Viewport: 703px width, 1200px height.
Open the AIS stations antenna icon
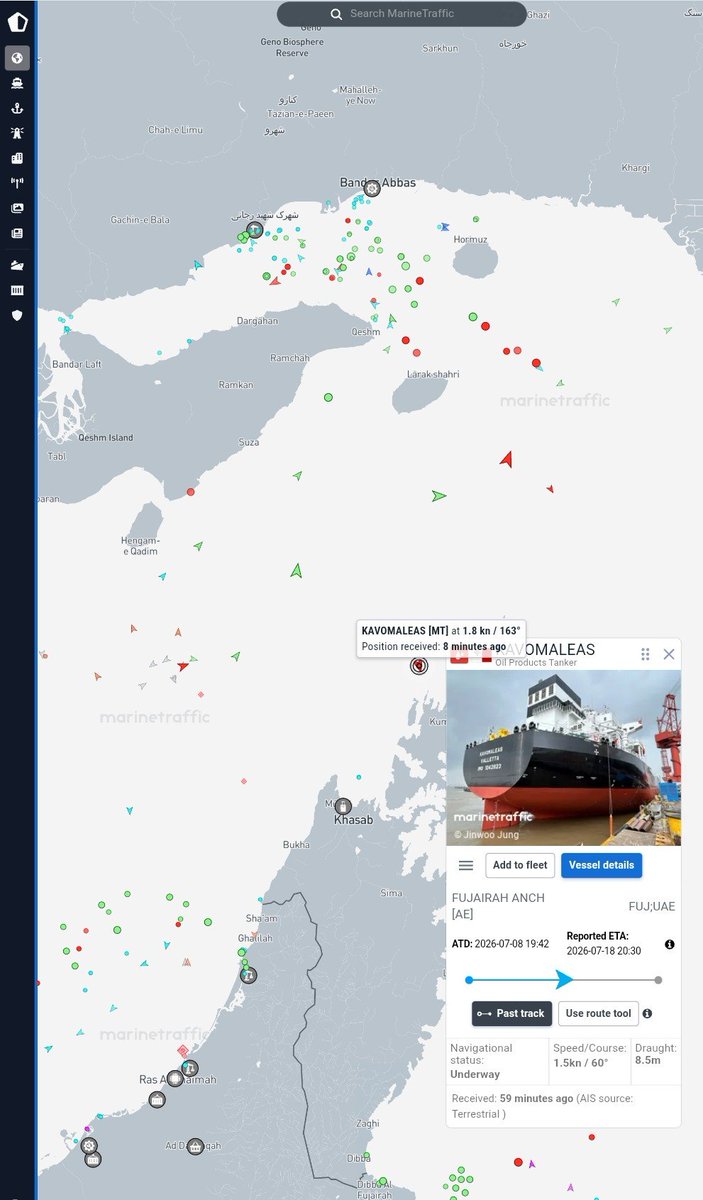17,183
